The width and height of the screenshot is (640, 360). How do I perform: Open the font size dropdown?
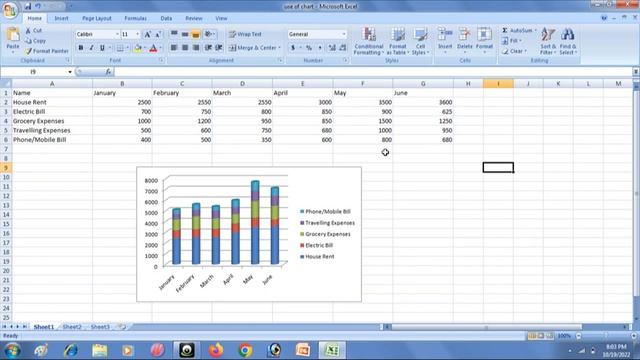coord(138,34)
